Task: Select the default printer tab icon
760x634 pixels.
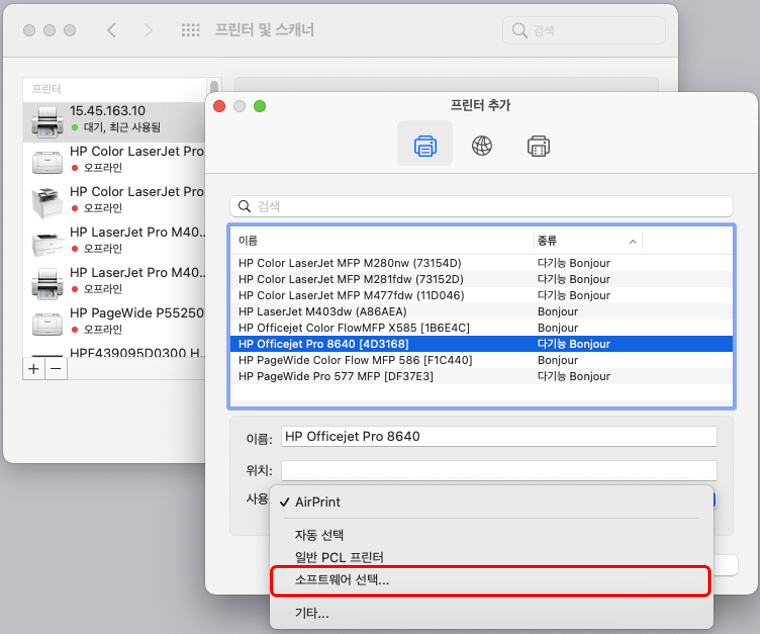Action: (425, 144)
